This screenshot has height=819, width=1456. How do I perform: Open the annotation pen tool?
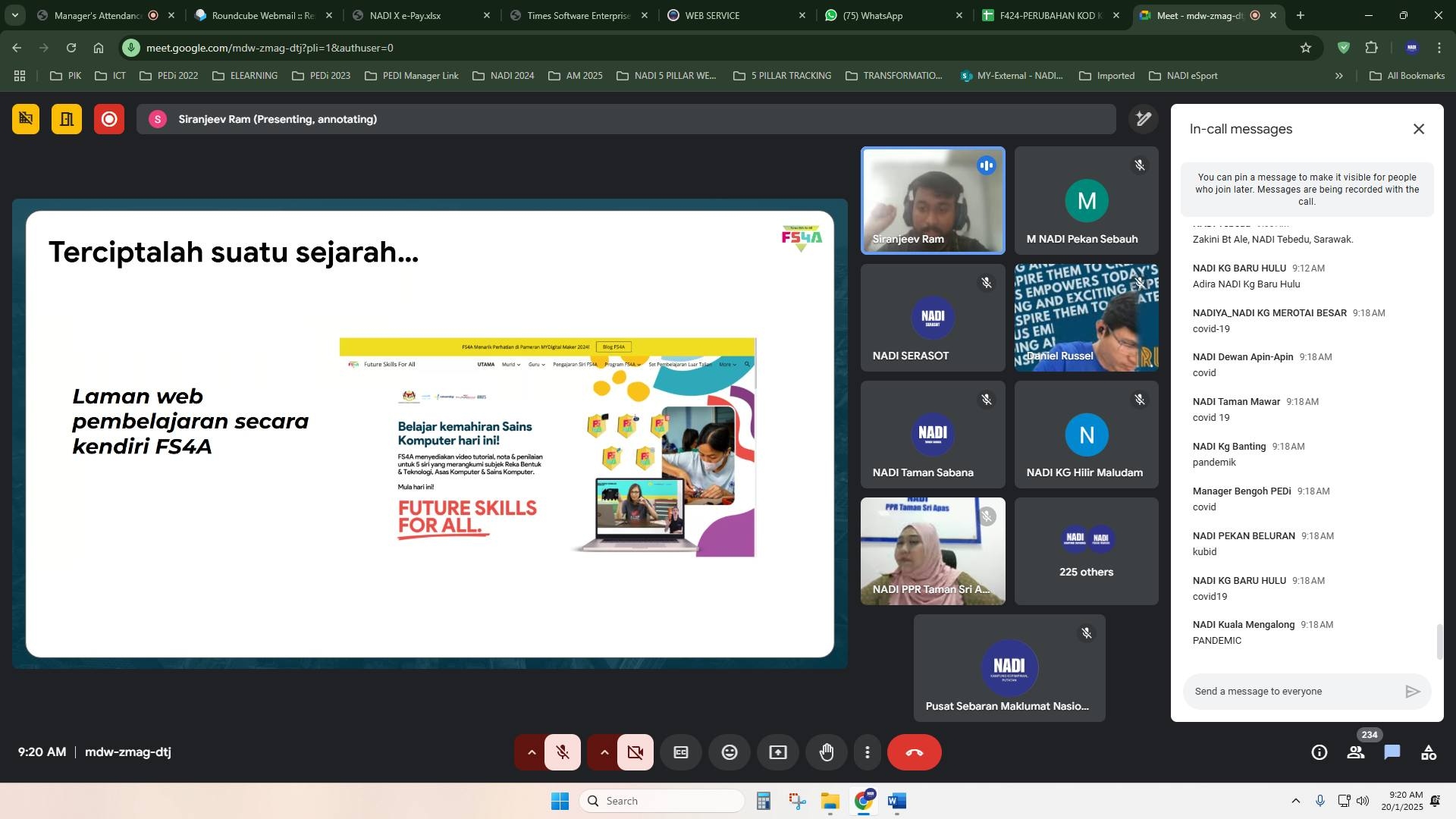(1143, 119)
